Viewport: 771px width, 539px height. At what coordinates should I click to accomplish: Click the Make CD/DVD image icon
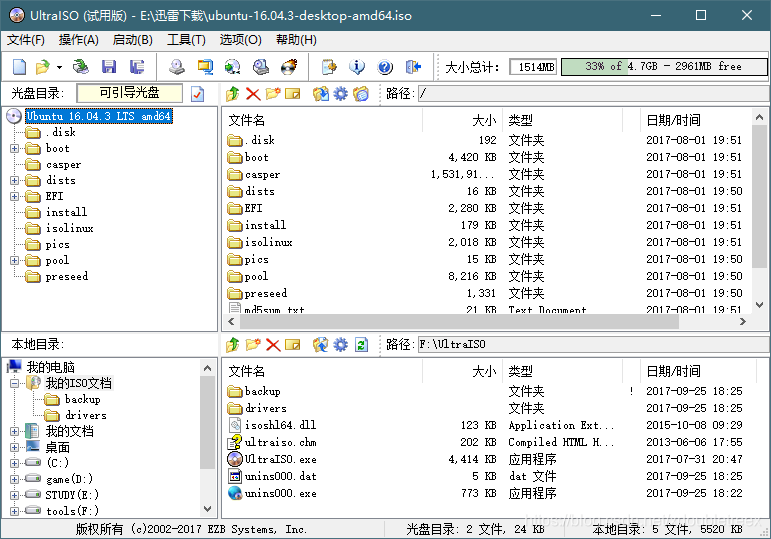(177, 66)
